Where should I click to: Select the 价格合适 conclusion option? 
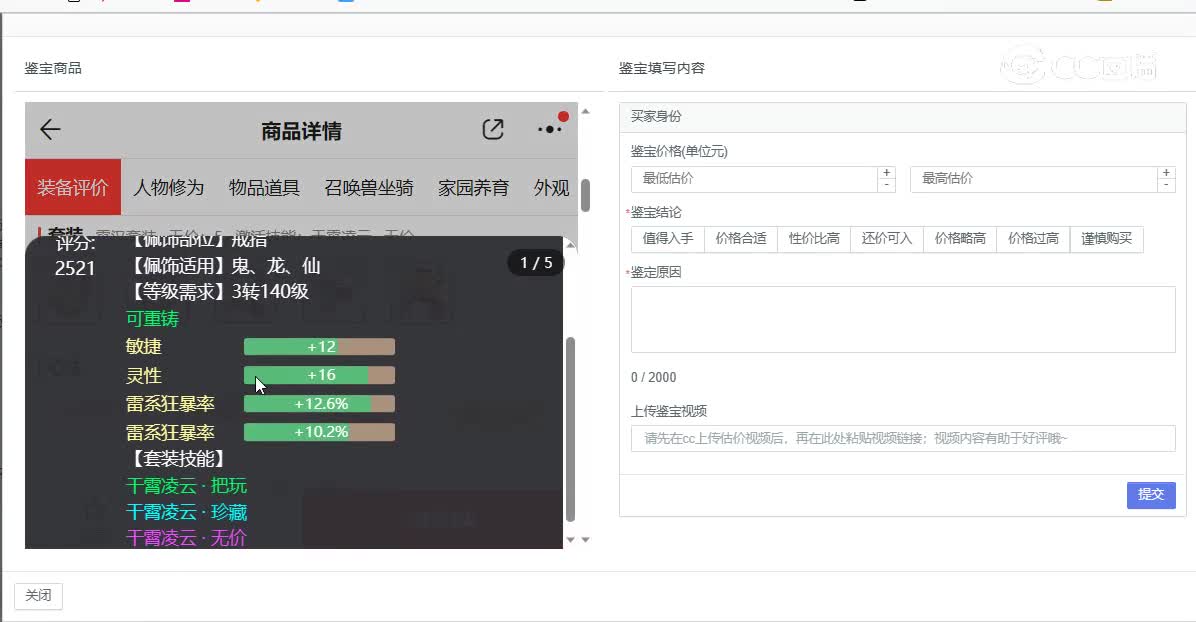pos(741,239)
